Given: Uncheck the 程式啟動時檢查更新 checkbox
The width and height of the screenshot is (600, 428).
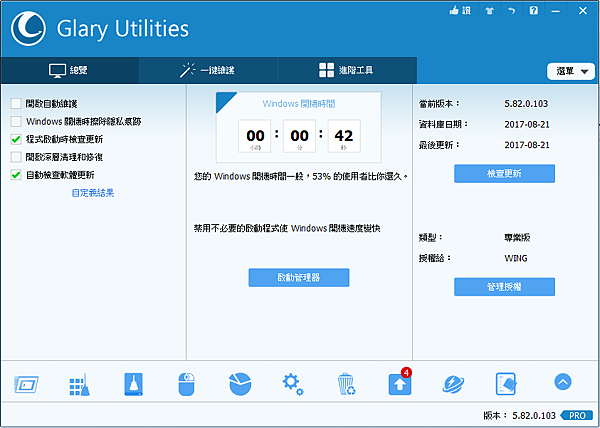Looking at the screenshot, I should click(16, 139).
